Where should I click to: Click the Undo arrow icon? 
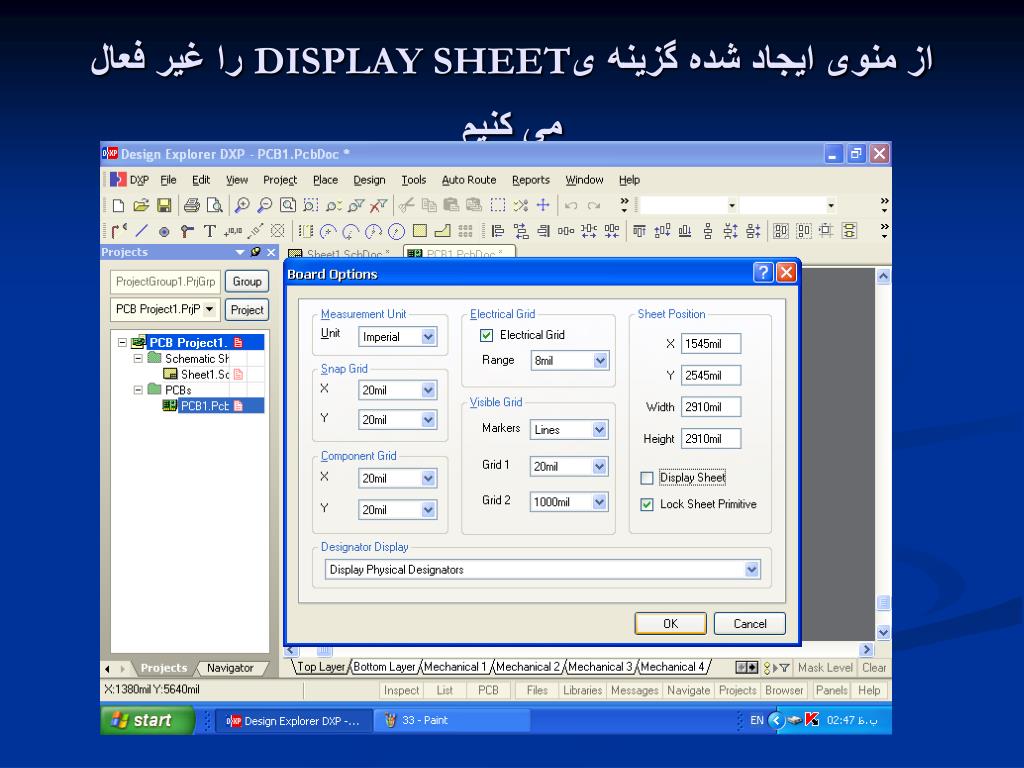(x=571, y=206)
